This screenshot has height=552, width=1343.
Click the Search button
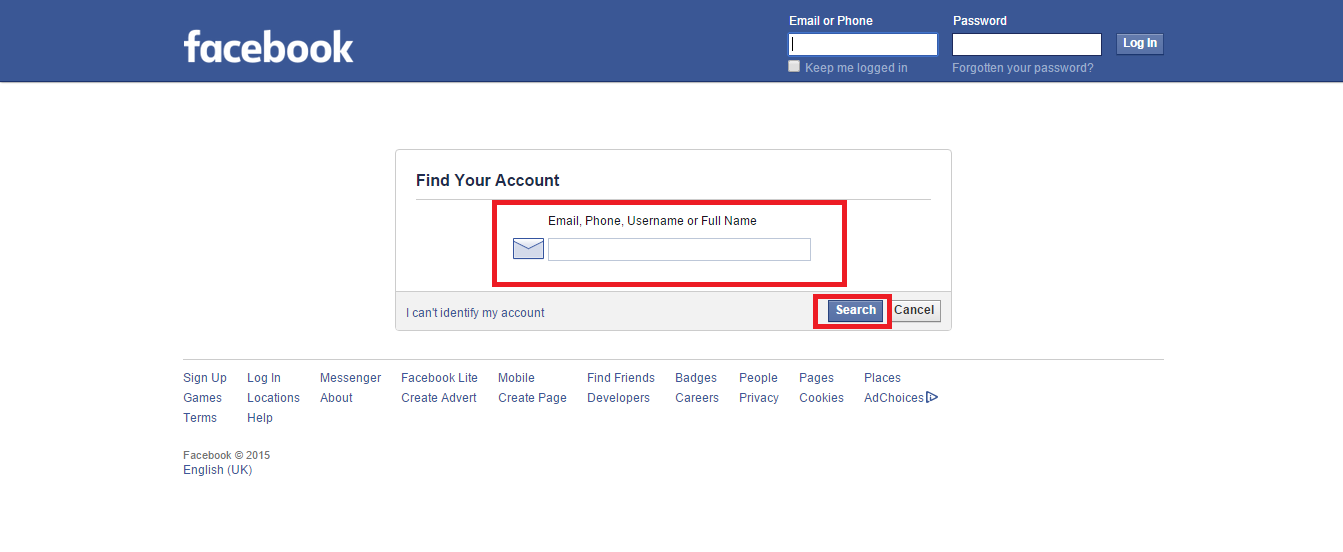pos(856,310)
